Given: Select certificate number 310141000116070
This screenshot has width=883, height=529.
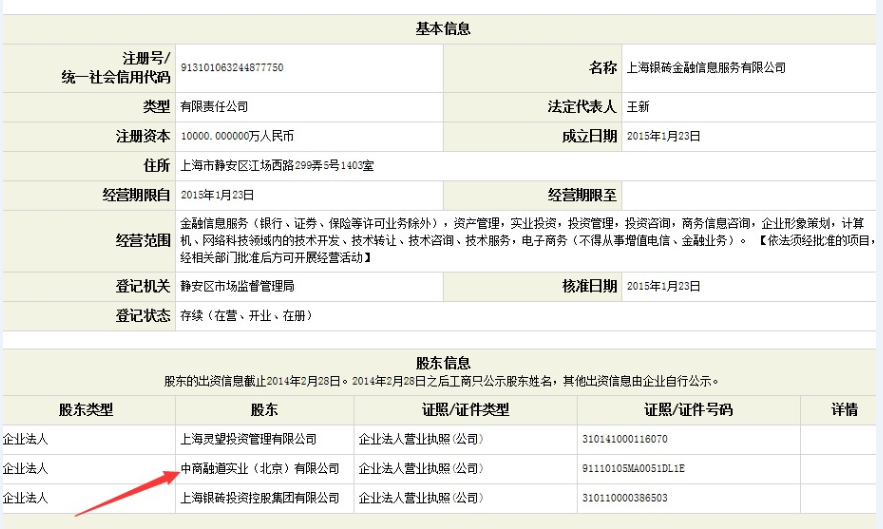Looking at the screenshot, I should pos(625,439).
